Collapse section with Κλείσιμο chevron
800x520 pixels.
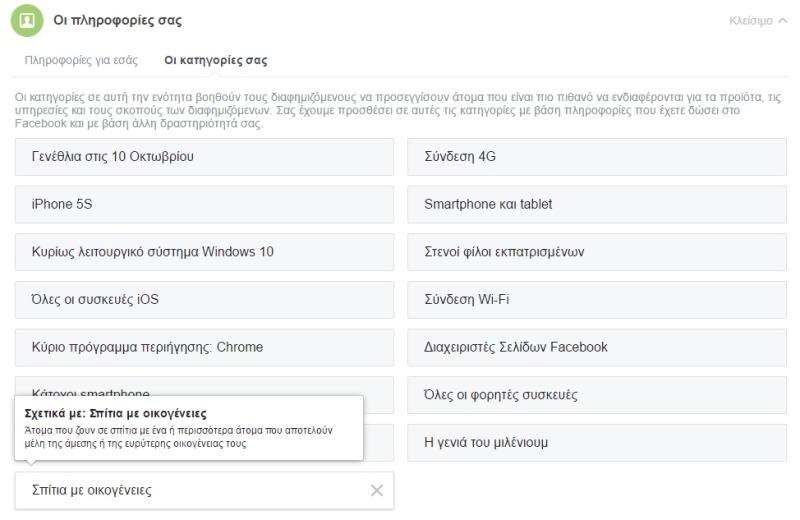click(758, 21)
